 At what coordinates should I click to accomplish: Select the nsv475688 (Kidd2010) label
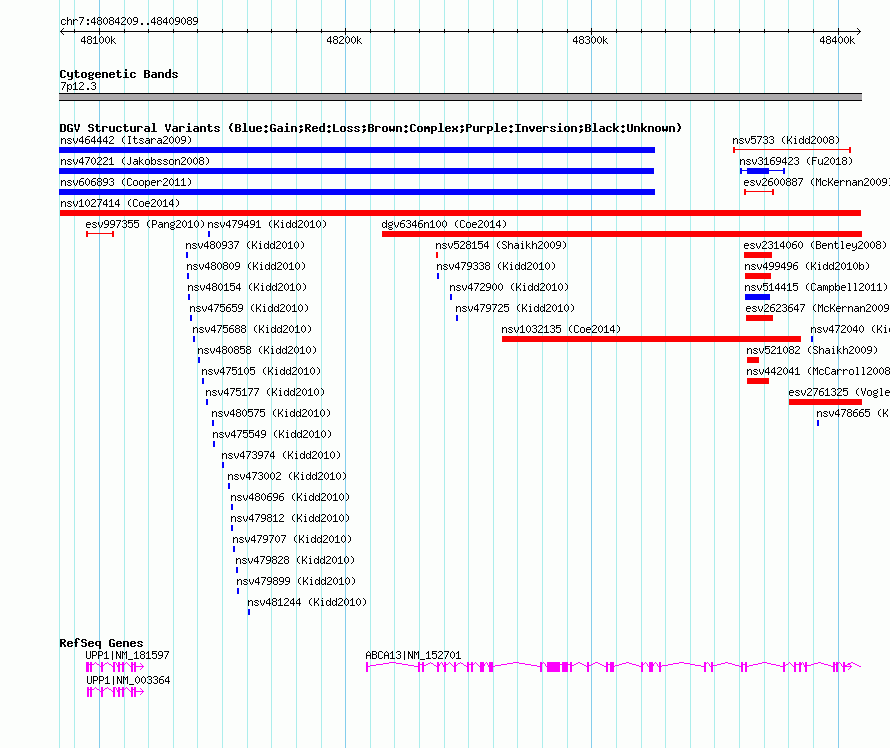[x=251, y=329]
